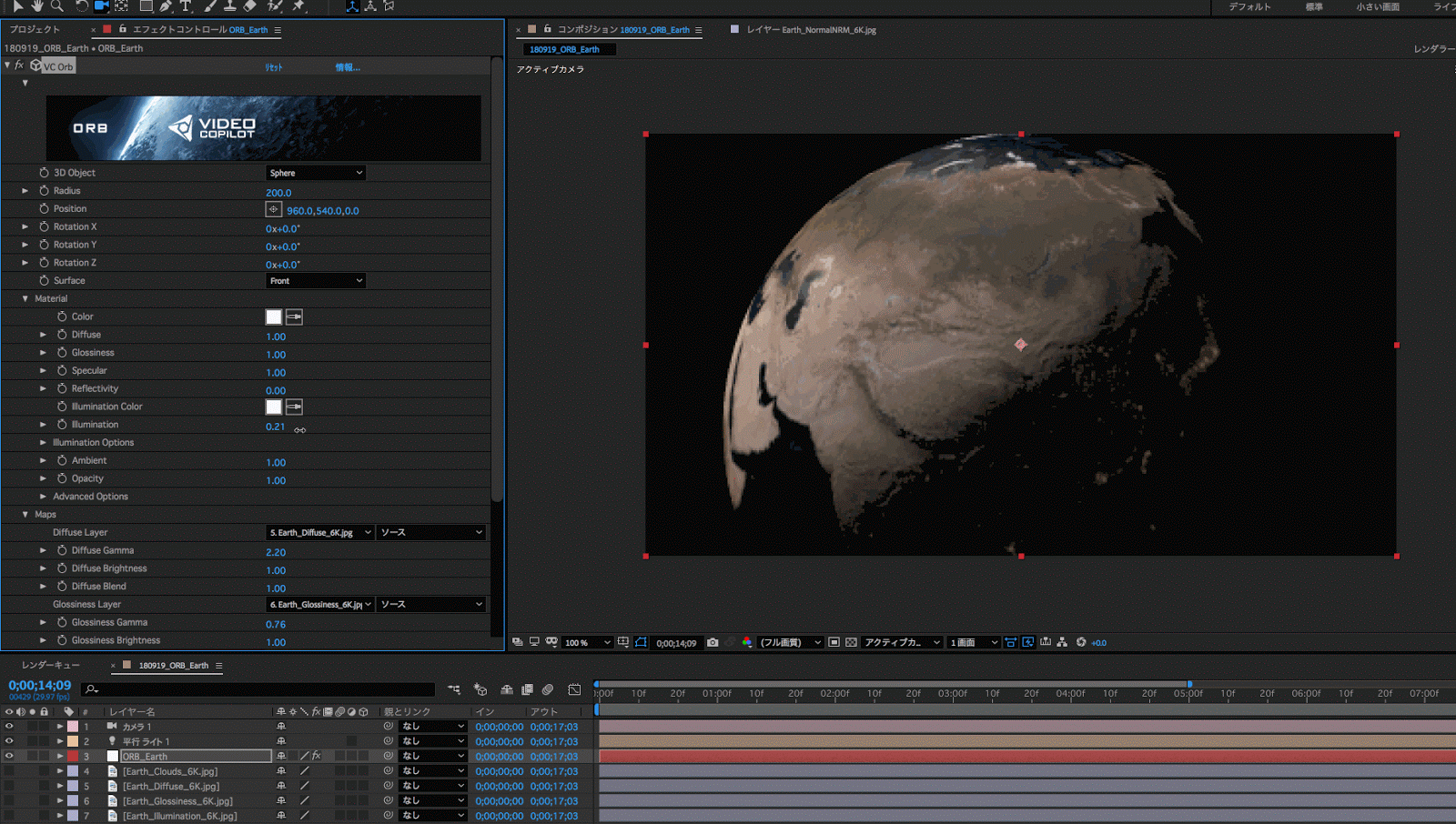Select the Puppet Pin tool
This screenshot has width=1456, height=824.
coord(298,6)
